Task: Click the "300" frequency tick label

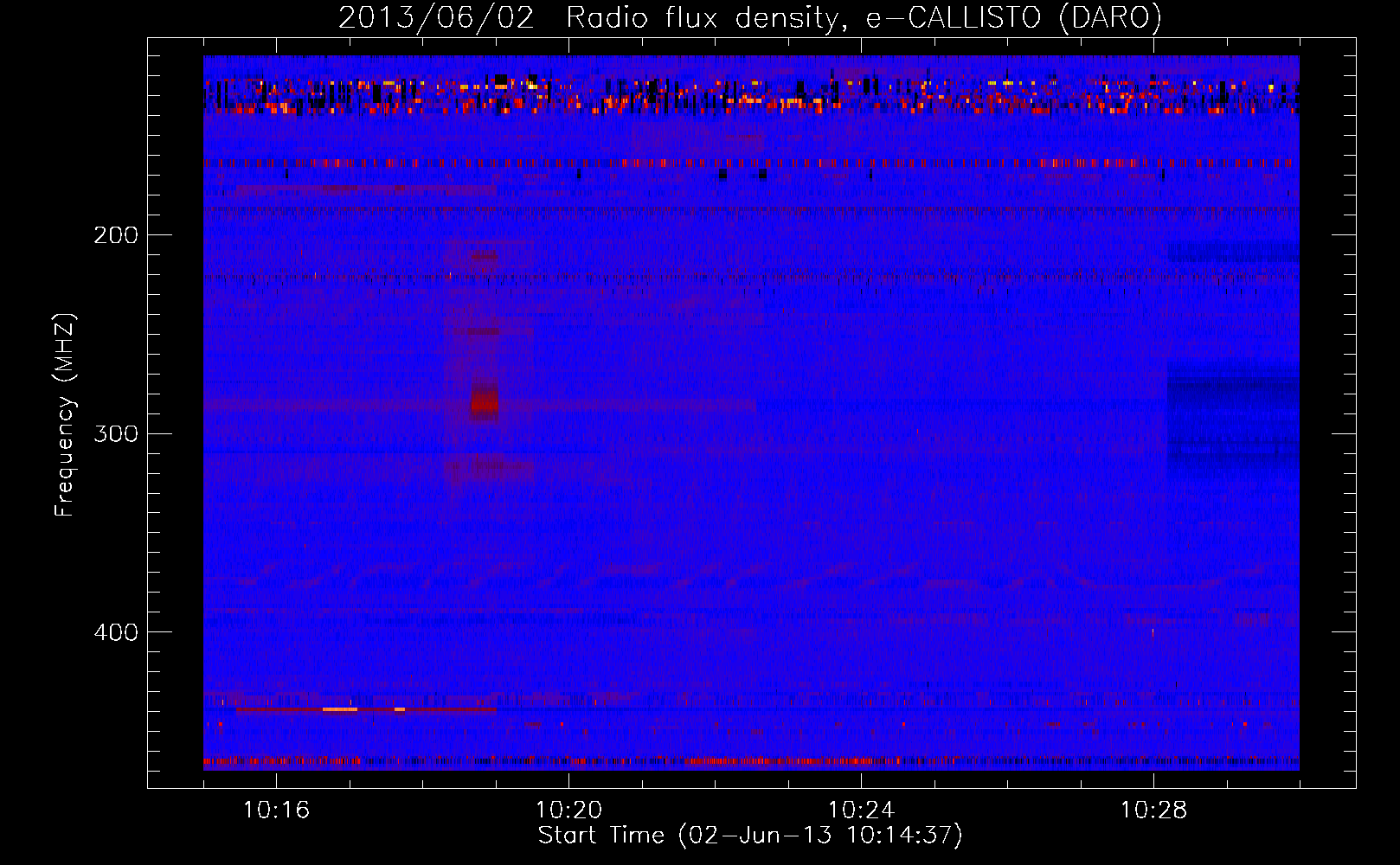Action: click(x=116, y=433)
